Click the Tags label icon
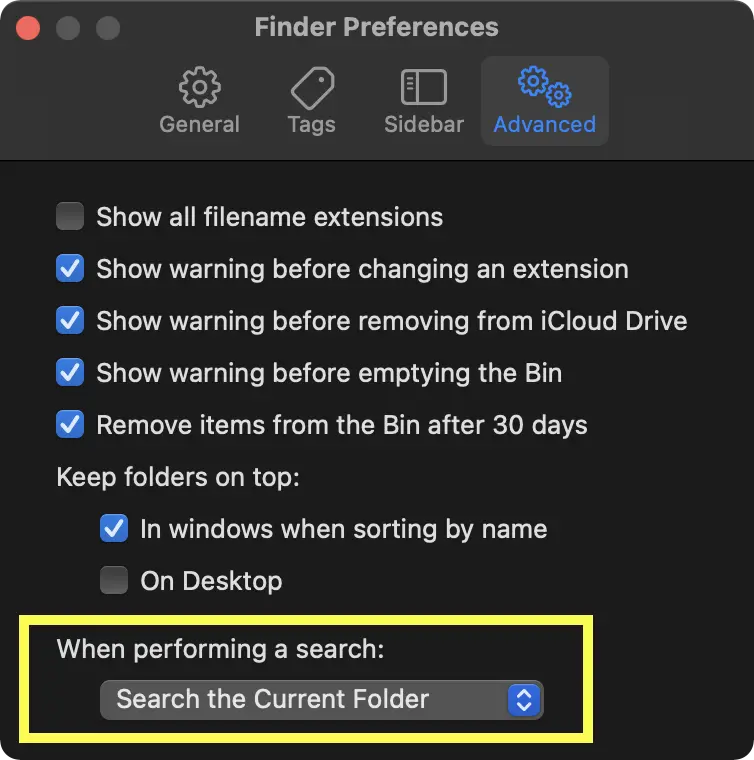Image resolution: width=754 pixels, height=760 pixels. click(312, 88)
